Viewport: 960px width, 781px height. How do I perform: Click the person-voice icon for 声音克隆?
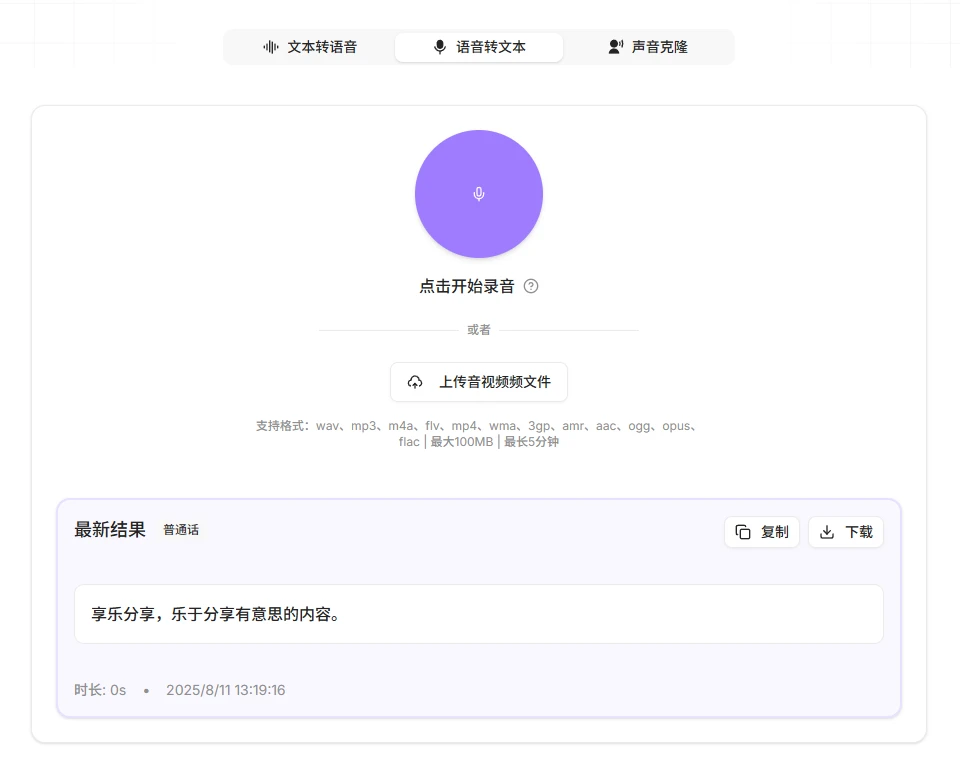click(x=616, y=47)
